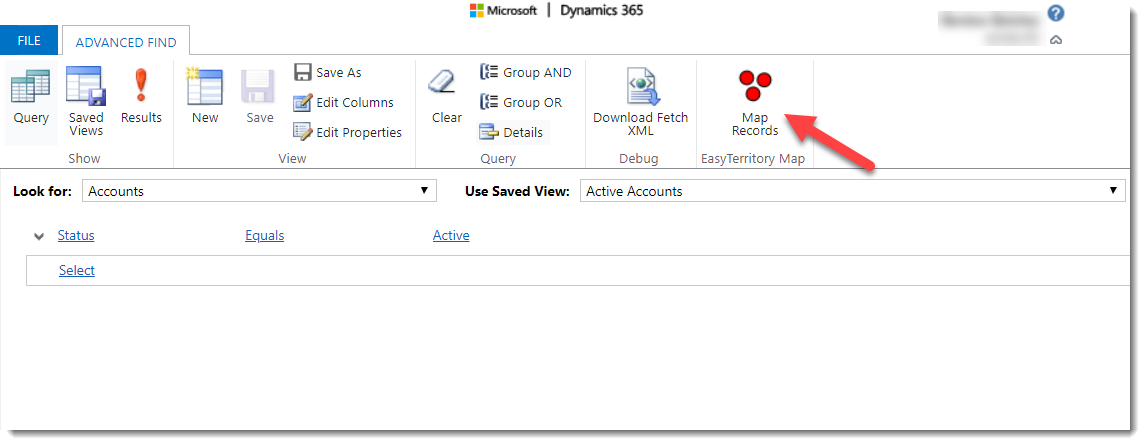Select the ADVANCED FIND tab
The height and width of the screenshot is (445, 1145).
tap(126, 42)
